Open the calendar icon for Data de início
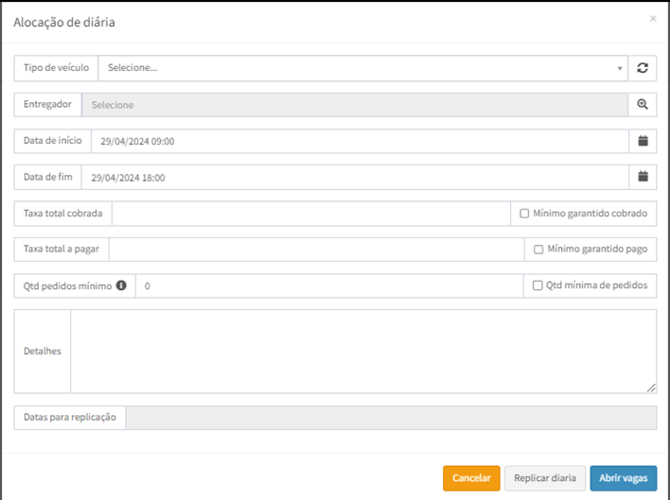Viewport: 670px width, 500px height. 643,141
